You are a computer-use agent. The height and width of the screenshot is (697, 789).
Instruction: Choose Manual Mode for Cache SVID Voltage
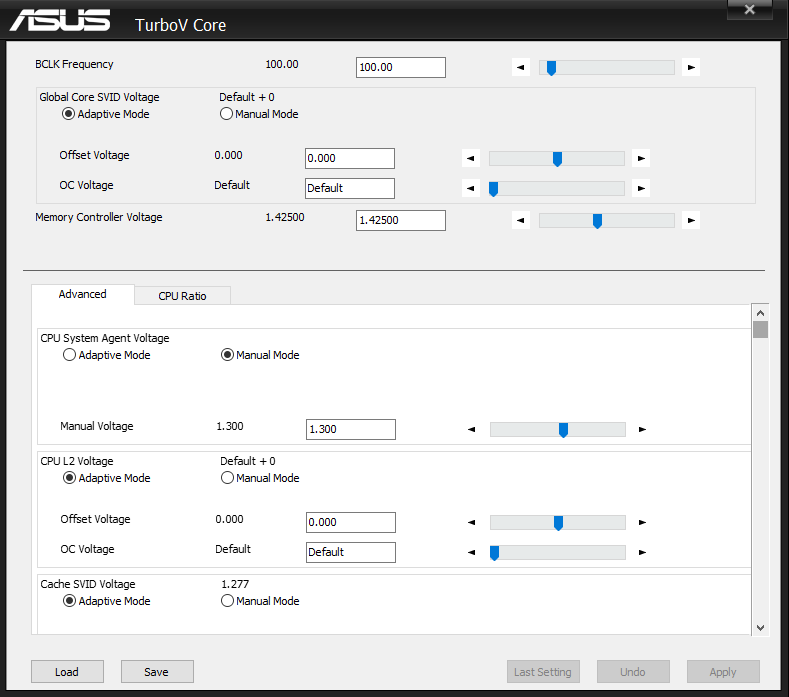[x=228, y=601]
